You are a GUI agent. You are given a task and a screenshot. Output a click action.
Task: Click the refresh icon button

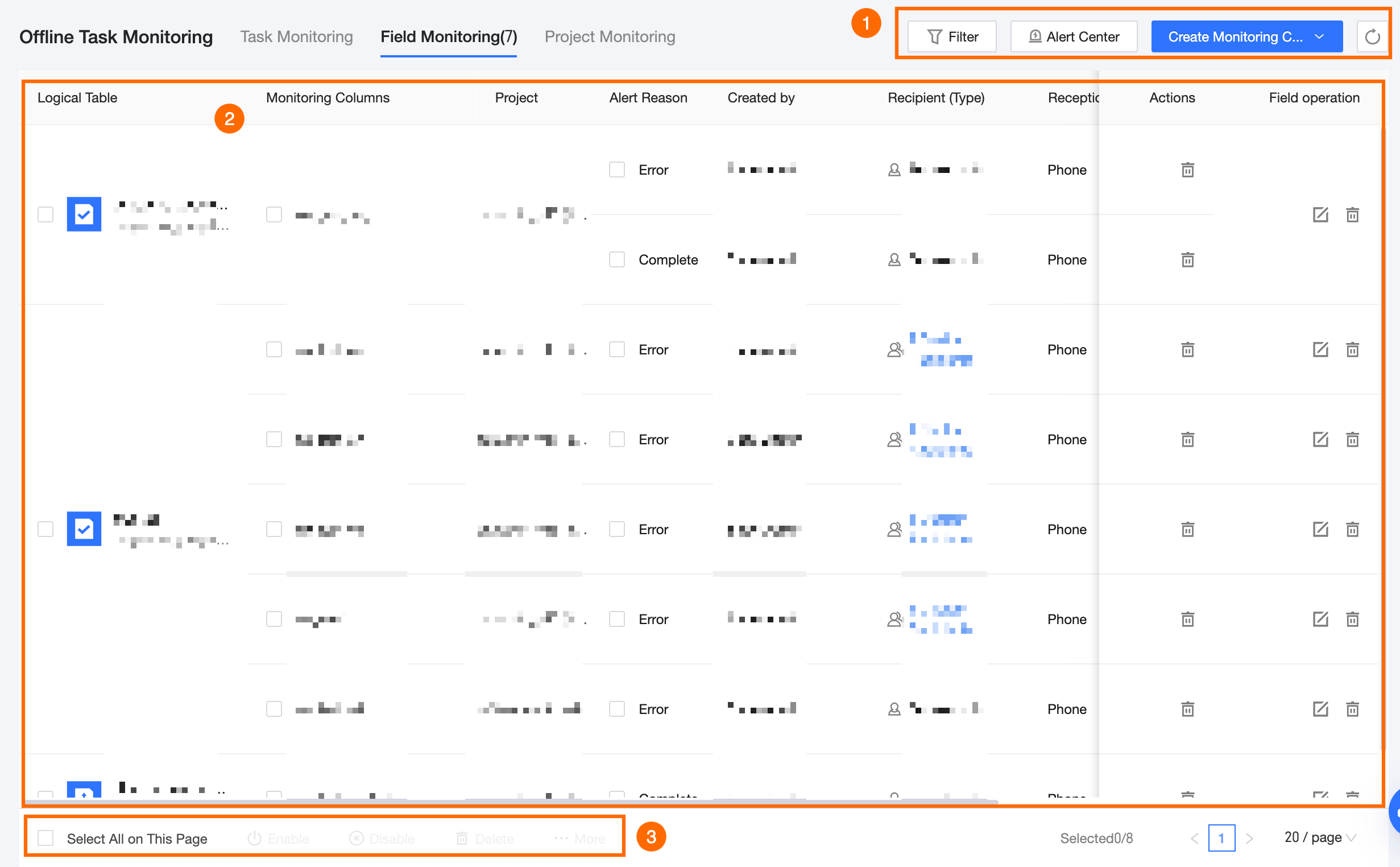(1372, 37)
